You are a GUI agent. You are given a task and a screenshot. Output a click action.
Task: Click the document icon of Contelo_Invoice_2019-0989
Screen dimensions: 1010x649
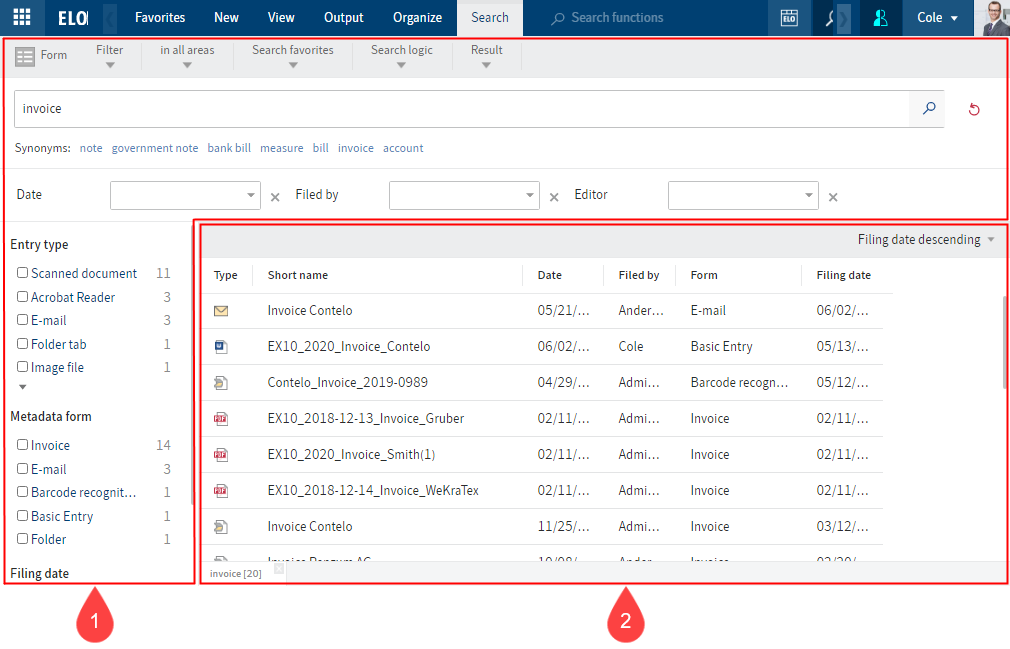tap(221, 383)
